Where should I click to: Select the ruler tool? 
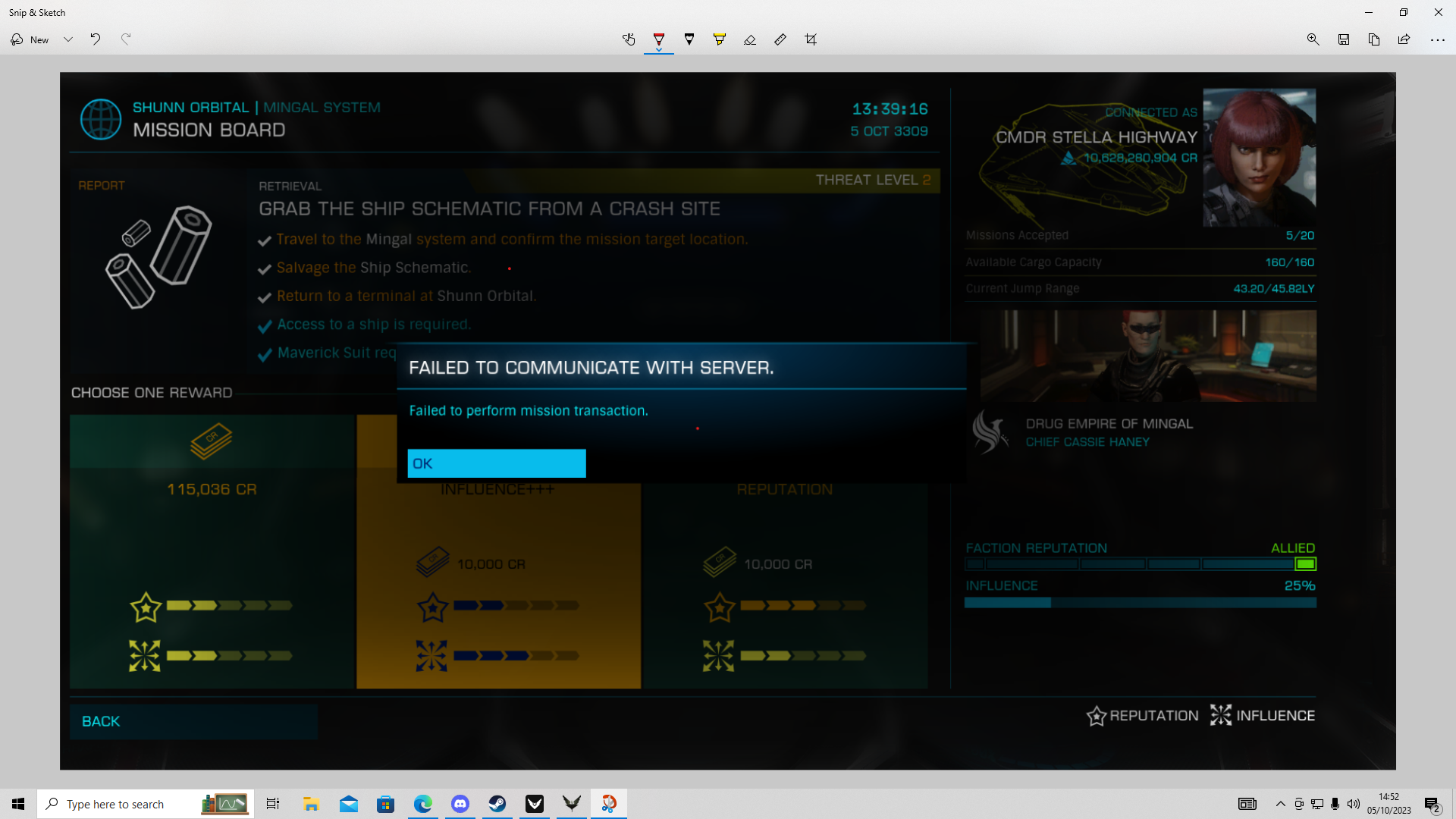[780, 39]
